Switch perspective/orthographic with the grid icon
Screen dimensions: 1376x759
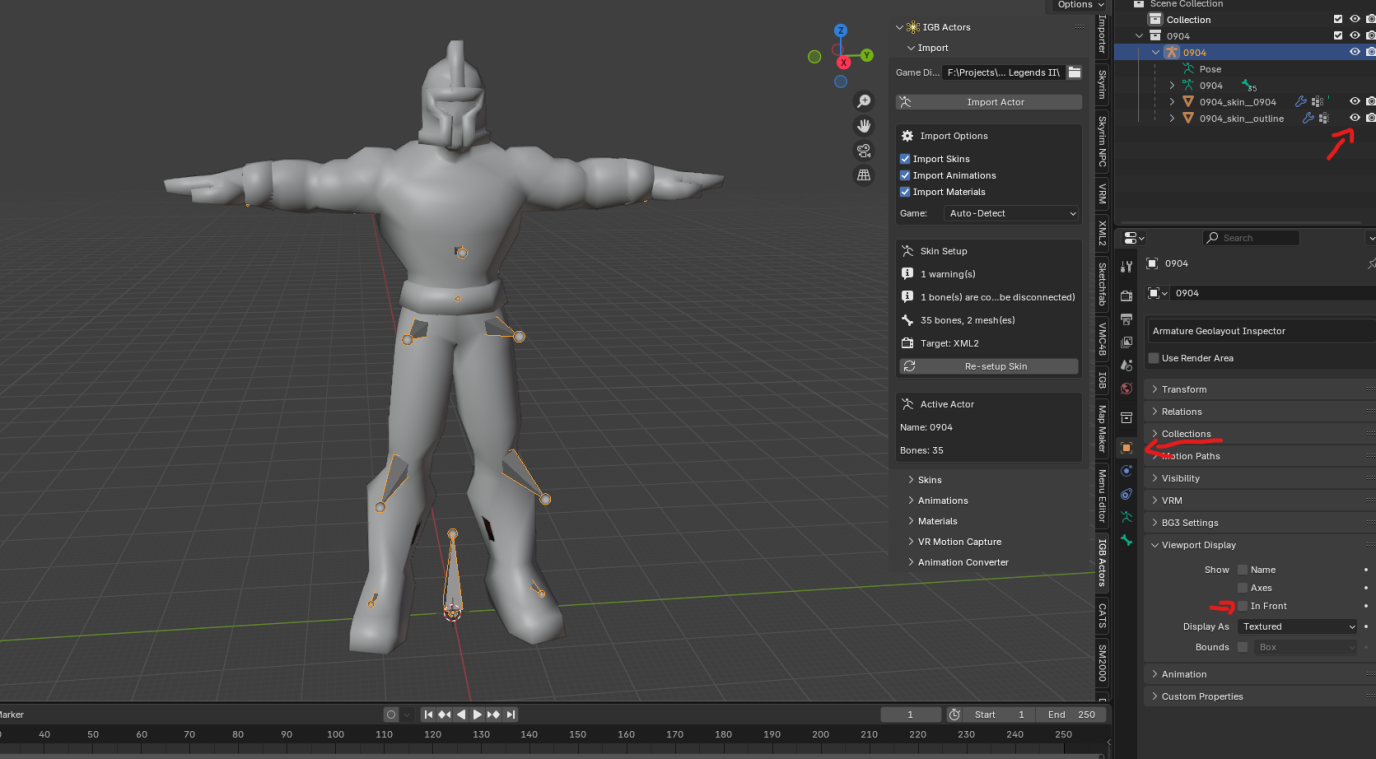pyautogui.click(x=863, y=176)
